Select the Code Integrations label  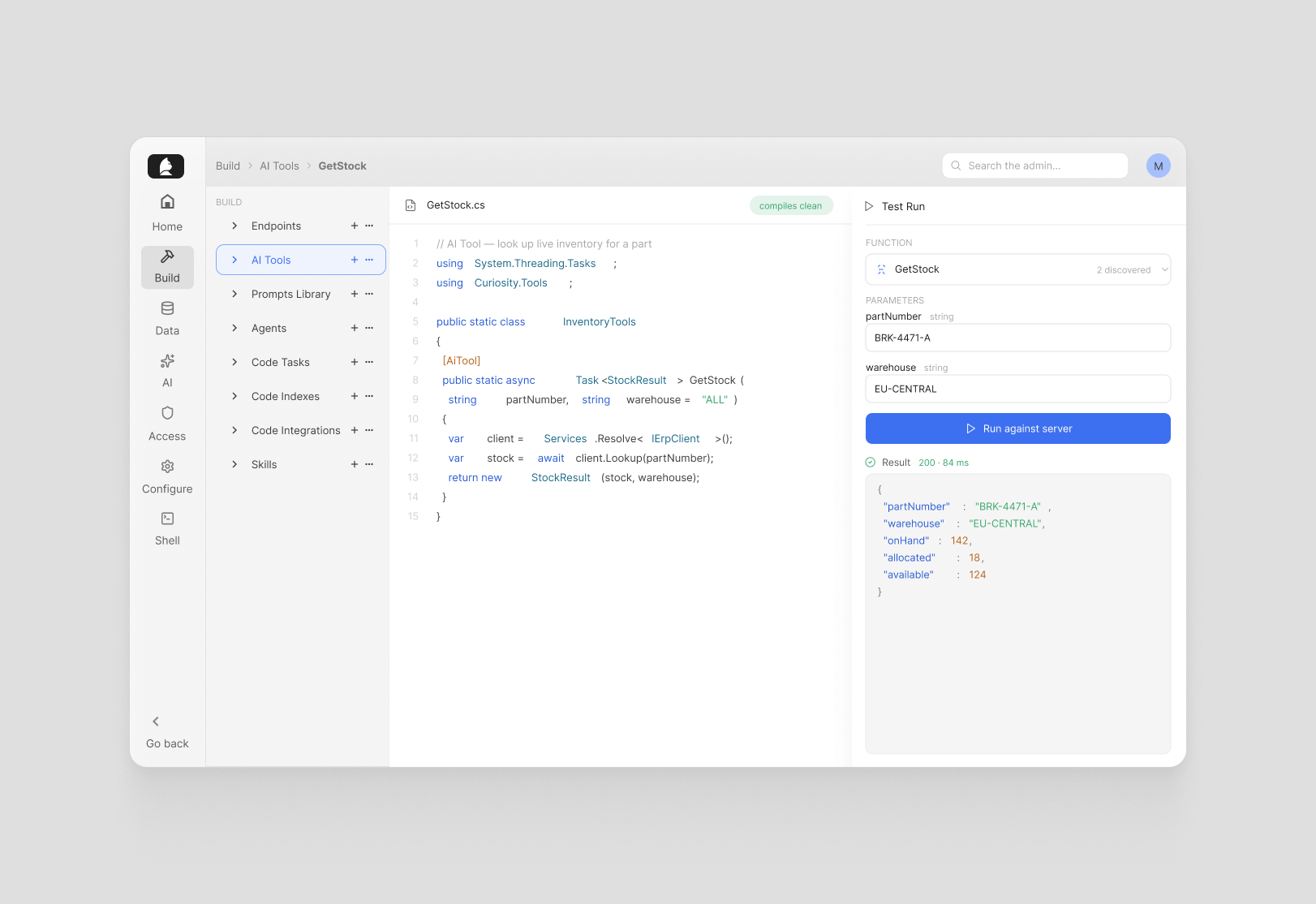click(x=296, y=430)
